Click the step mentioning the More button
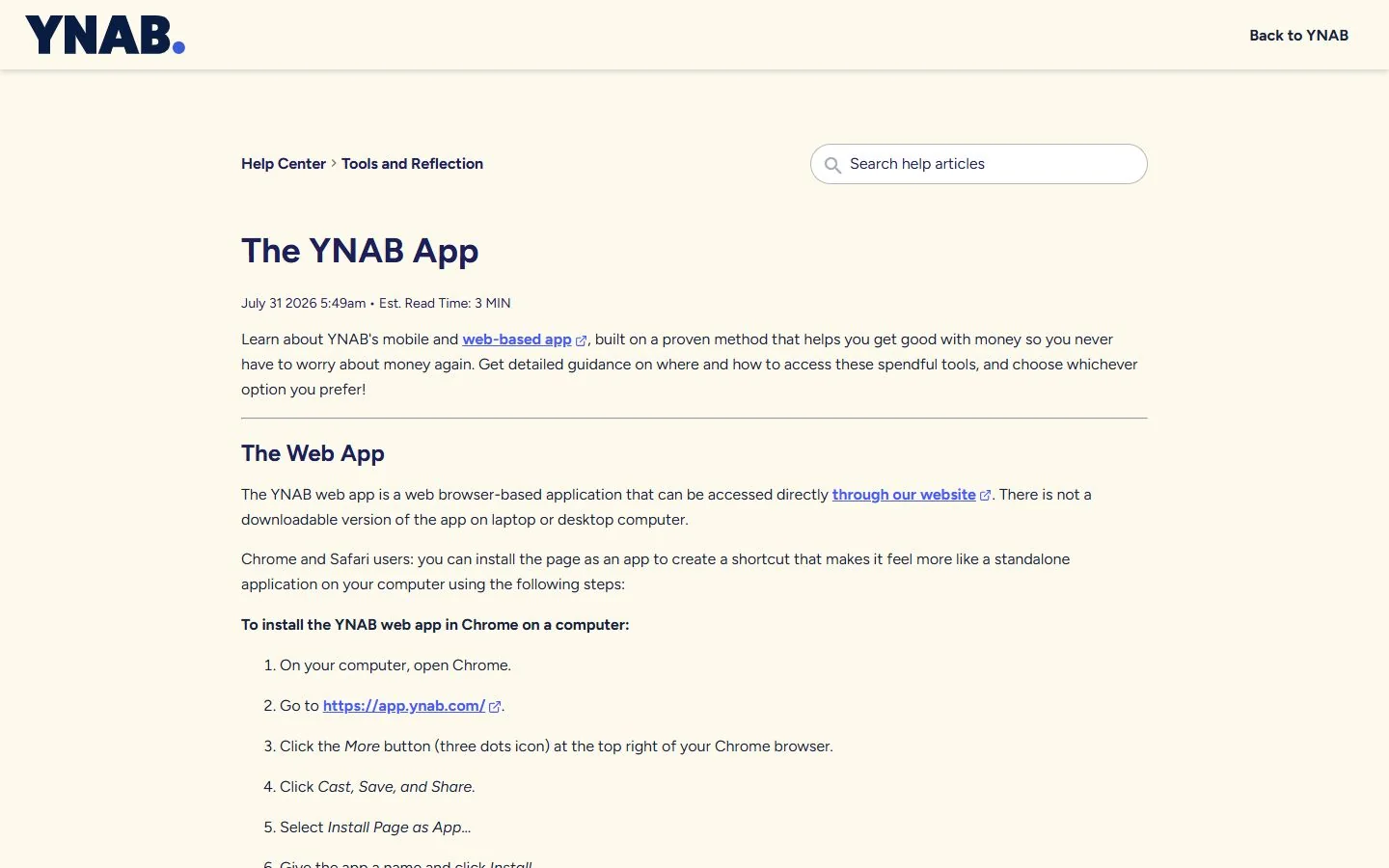This screenshot has height=868, width=1389. pyautogui.click(x=557, y=746)
